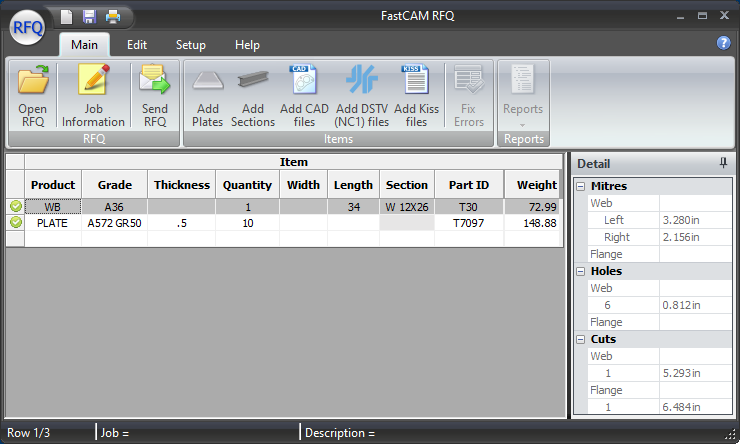This screenshot has height=444, width=740.
Task: Click the Length column header
Action: [353, 185]
